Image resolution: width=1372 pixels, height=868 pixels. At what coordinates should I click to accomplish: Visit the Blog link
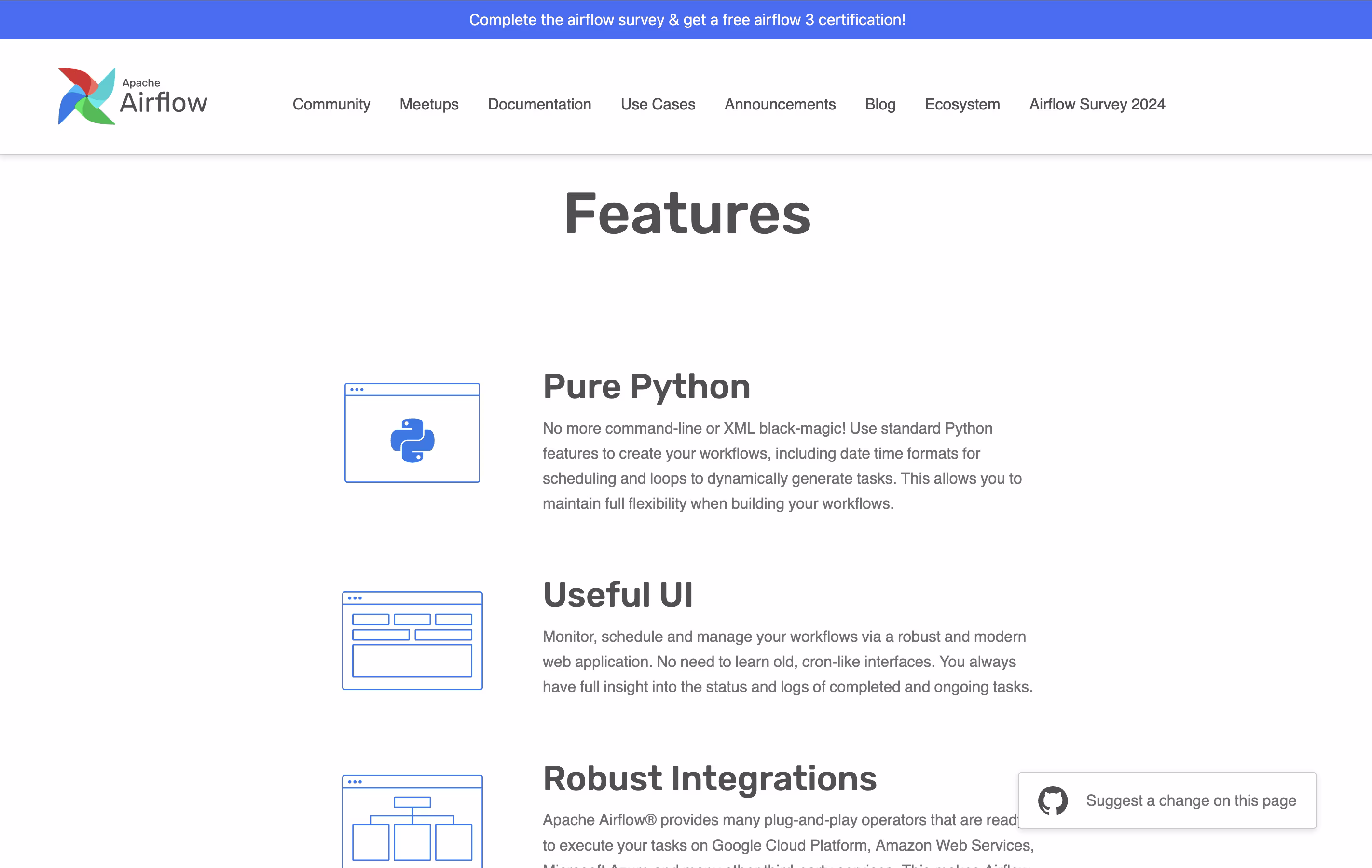[880, 104]
